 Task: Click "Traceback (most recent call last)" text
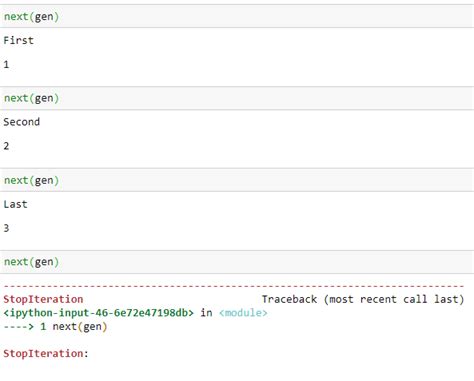[x=363, y=299]
